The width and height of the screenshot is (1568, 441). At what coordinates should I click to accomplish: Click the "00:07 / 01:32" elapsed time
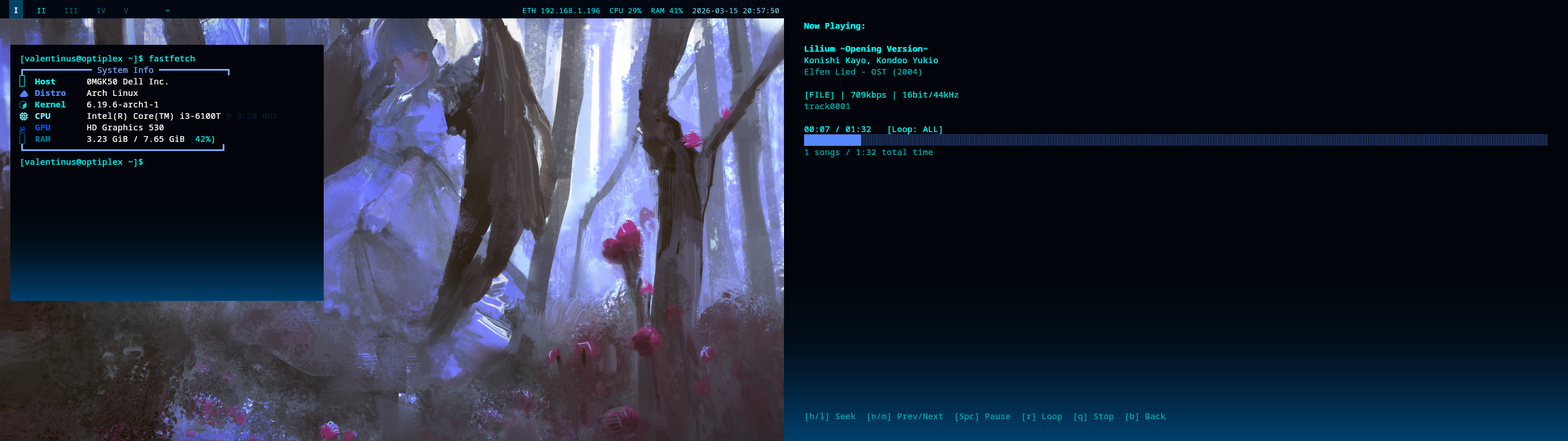pos(837,130)
